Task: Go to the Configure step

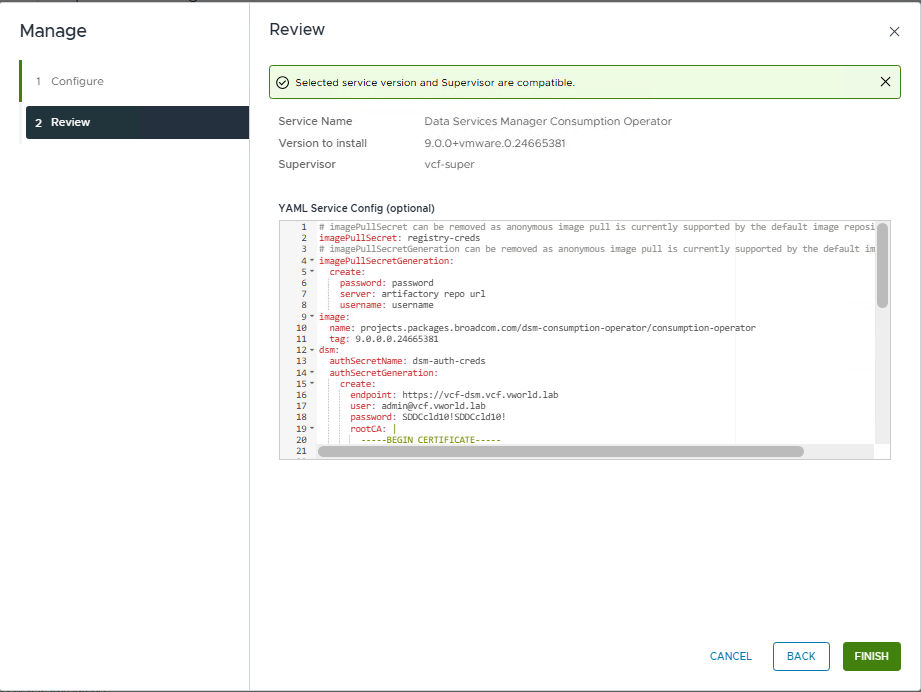Action: pos(77,81)
